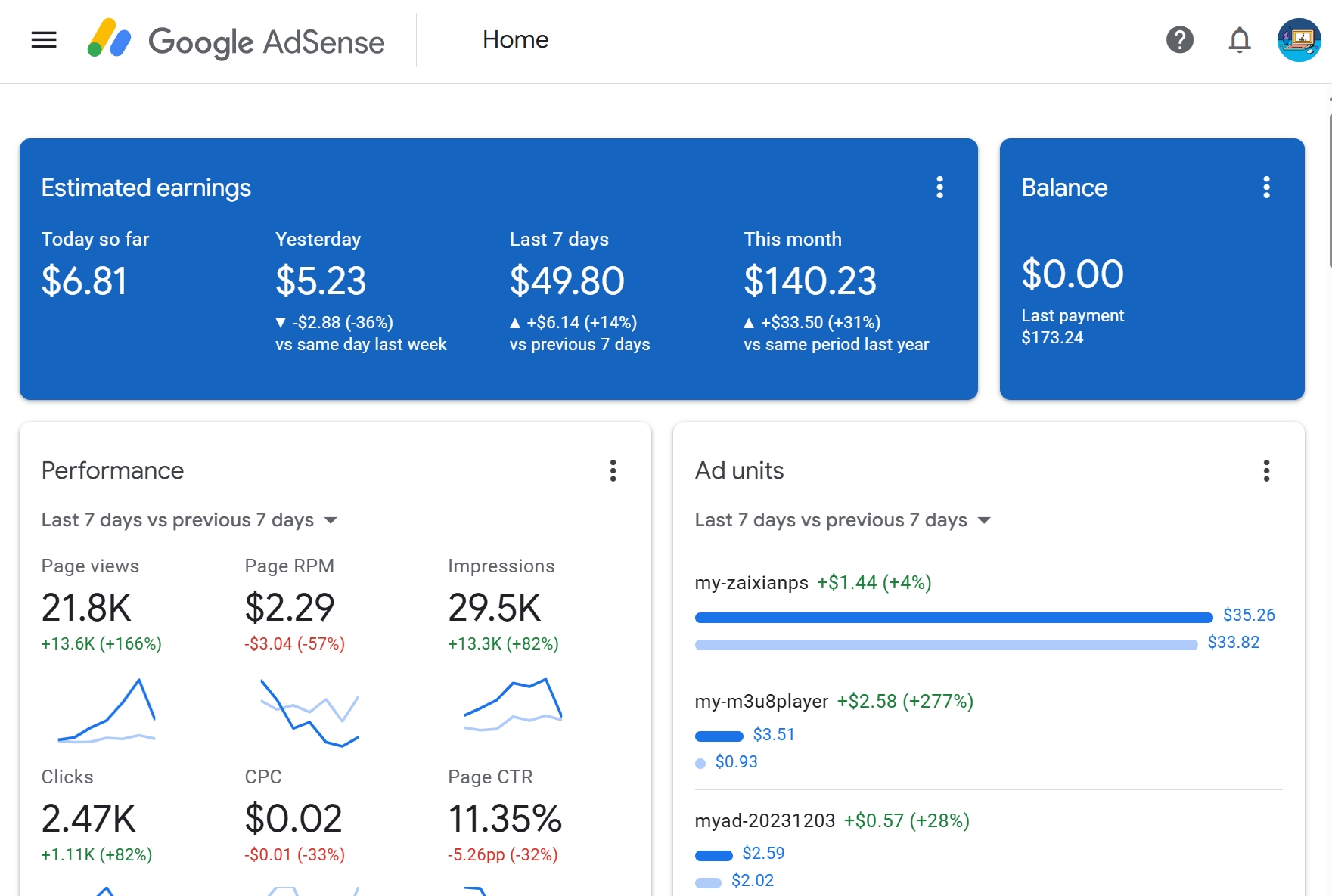The width and height of the screenshot is (1332, 896).
Task: Click This month earnings $140.23
Action: pos(810,281)
